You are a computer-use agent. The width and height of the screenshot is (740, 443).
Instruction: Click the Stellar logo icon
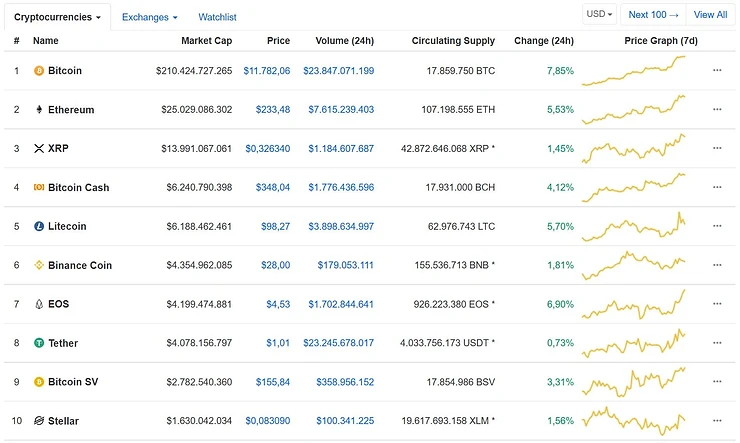pos(39,421)
